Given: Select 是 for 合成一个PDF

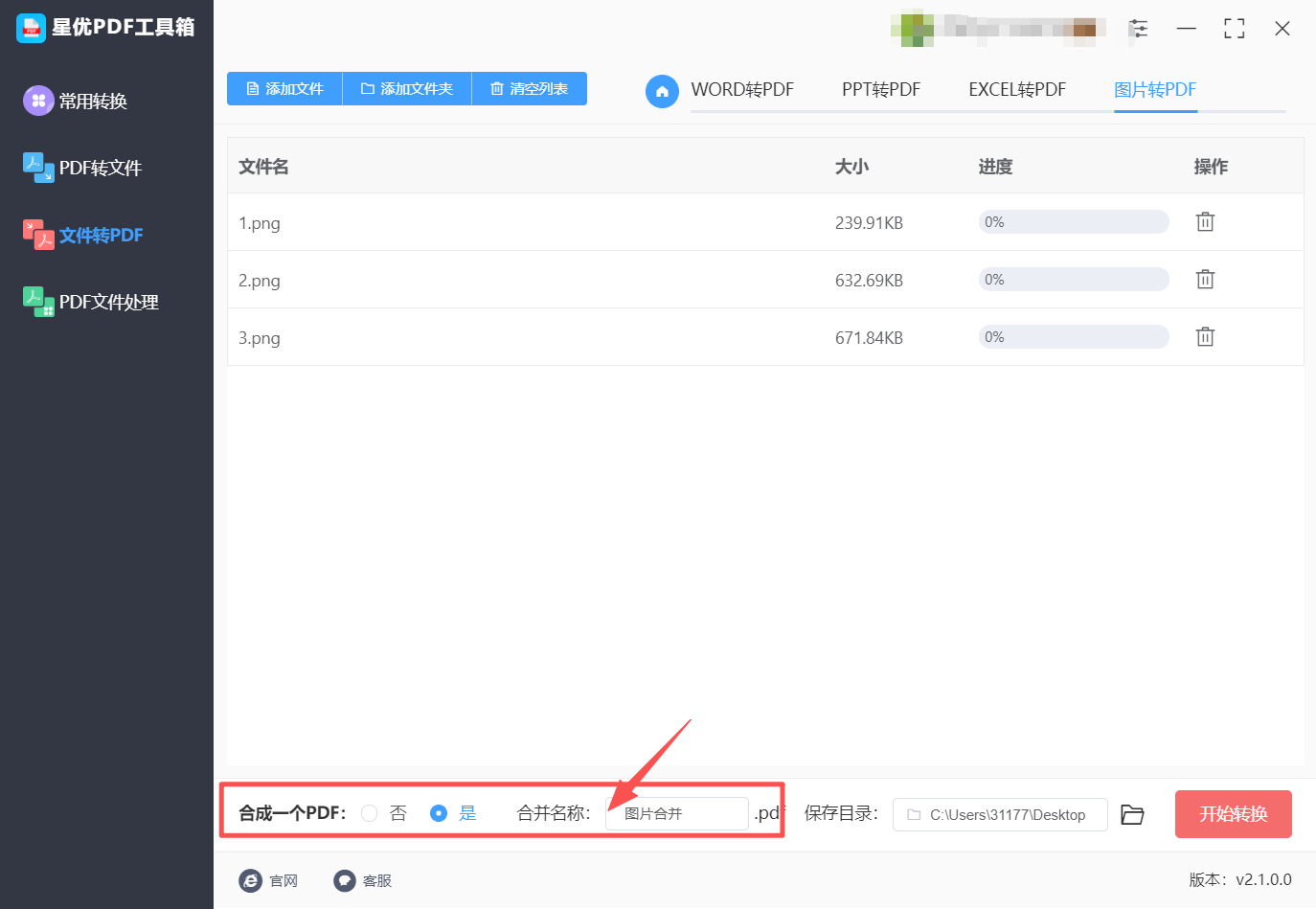Looking at the screenshot, I should [439, 813].
